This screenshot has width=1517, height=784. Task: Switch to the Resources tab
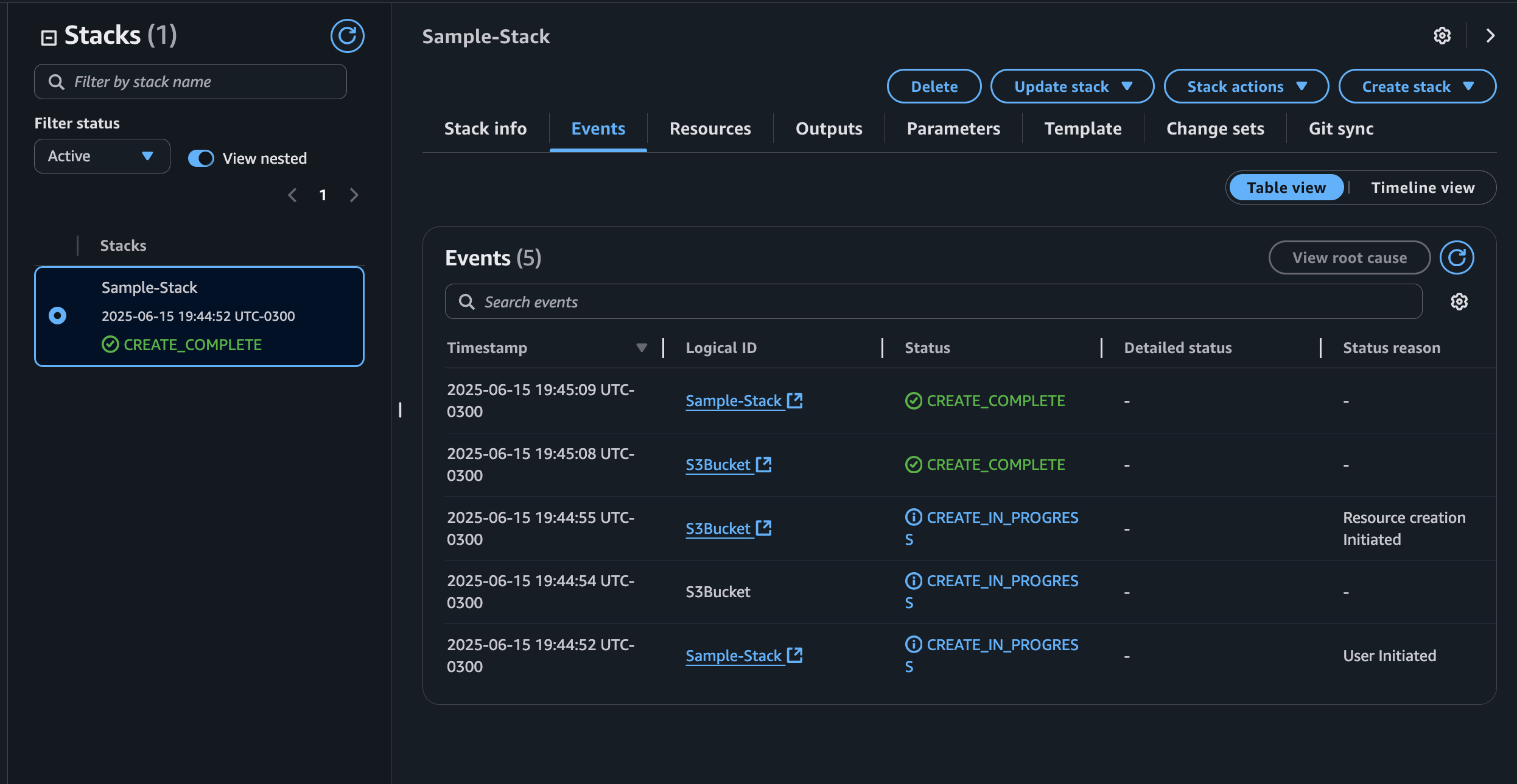710,128
